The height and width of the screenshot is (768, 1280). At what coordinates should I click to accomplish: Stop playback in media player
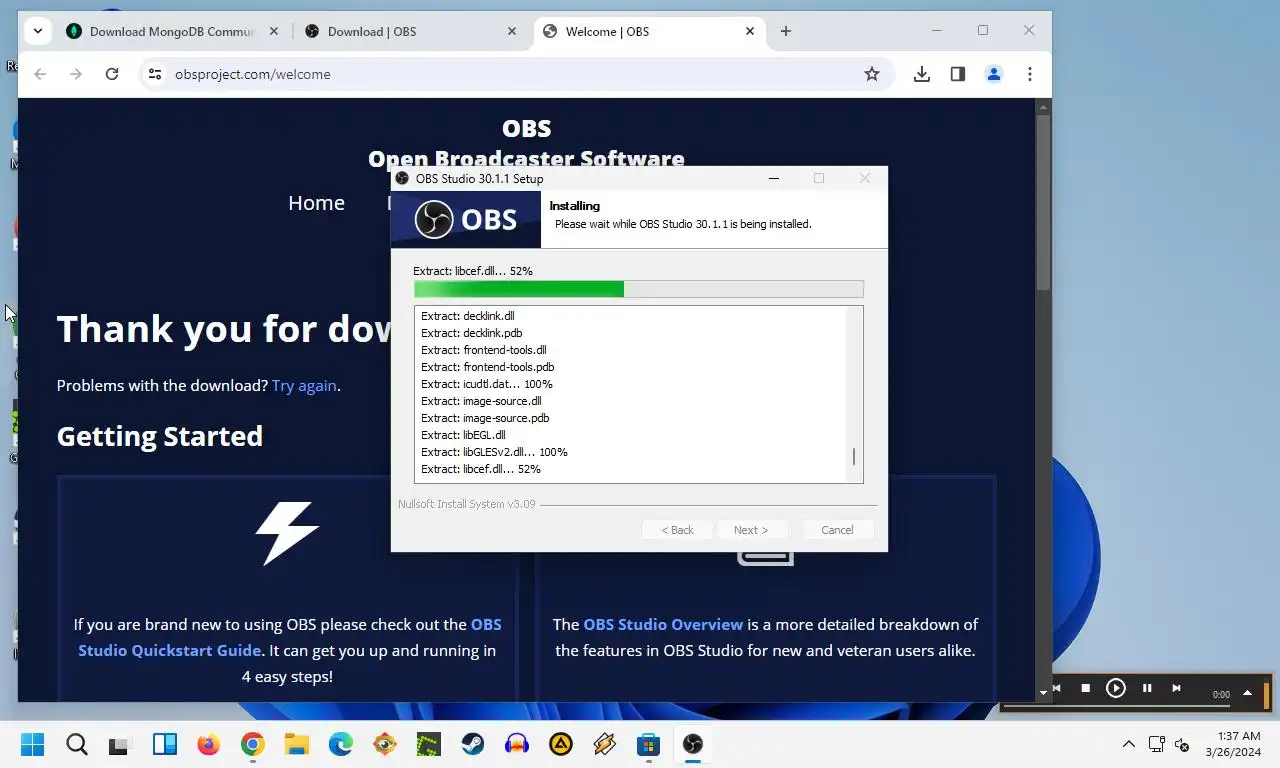1086,688
